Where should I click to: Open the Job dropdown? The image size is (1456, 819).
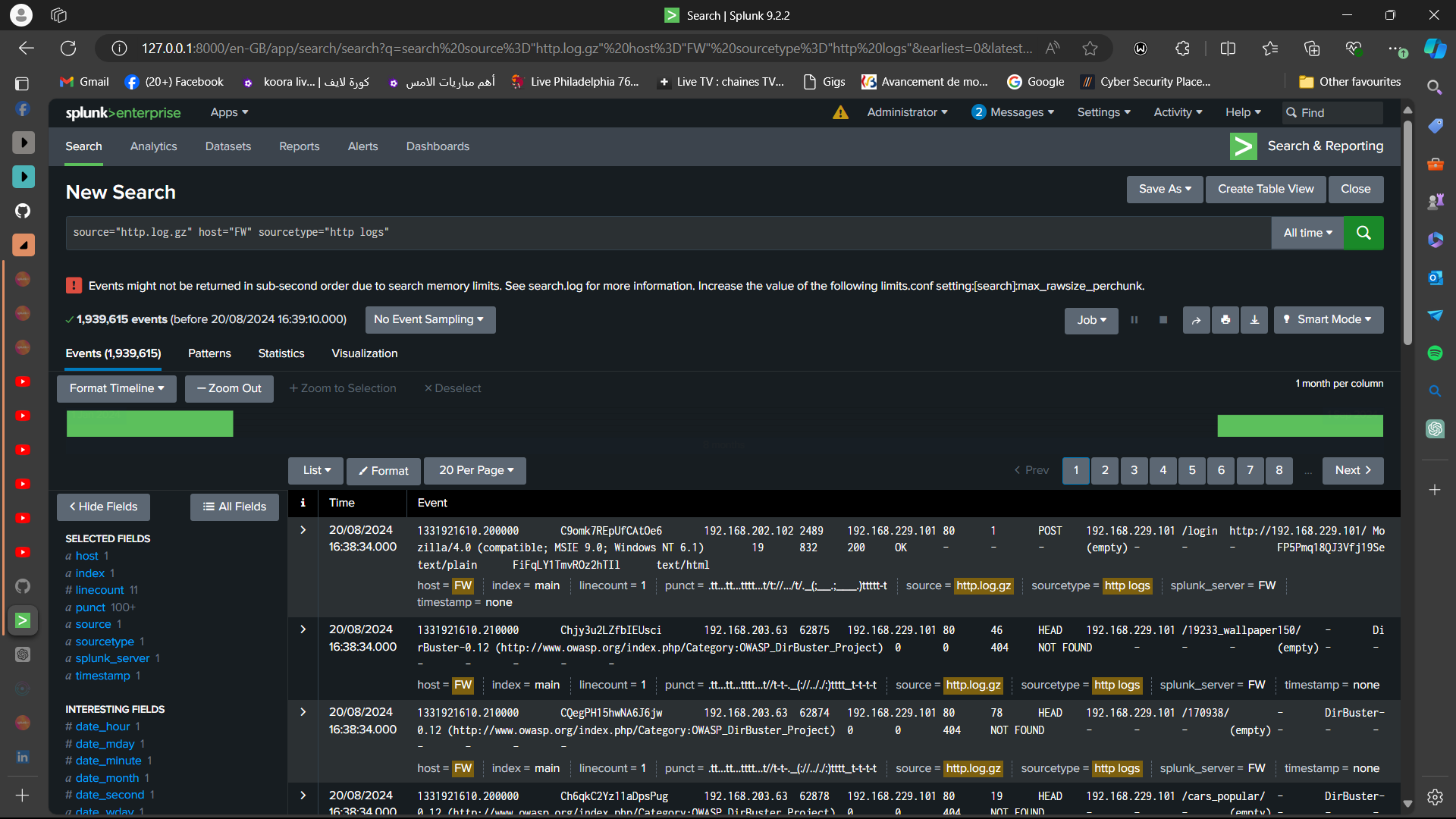(1091, 320)
